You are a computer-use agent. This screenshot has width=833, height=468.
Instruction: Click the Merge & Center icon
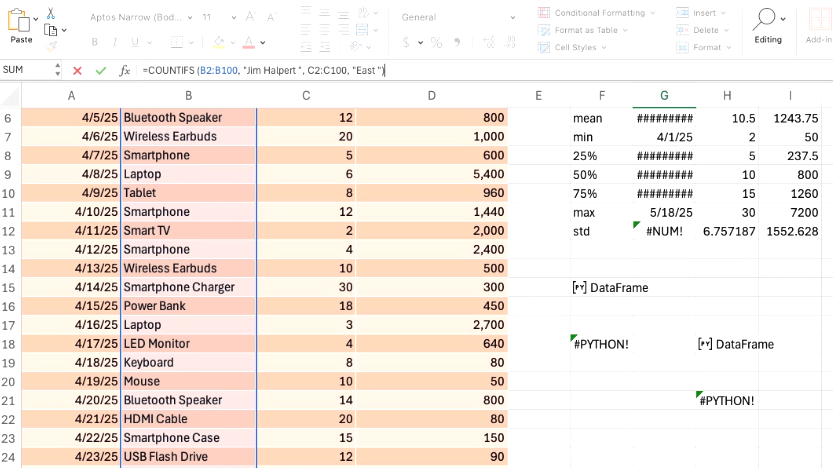[362, 30]
